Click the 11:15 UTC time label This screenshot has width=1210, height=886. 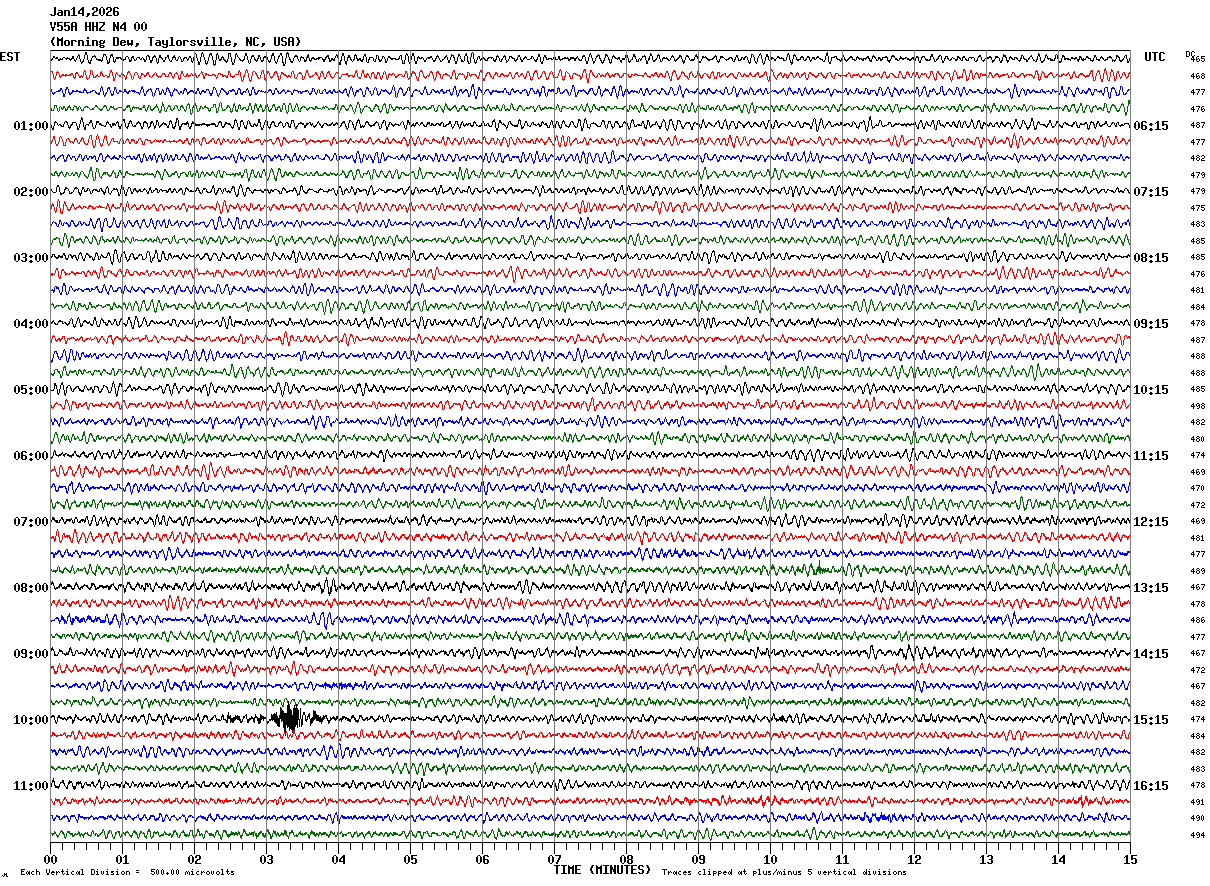pos(1151,456)
